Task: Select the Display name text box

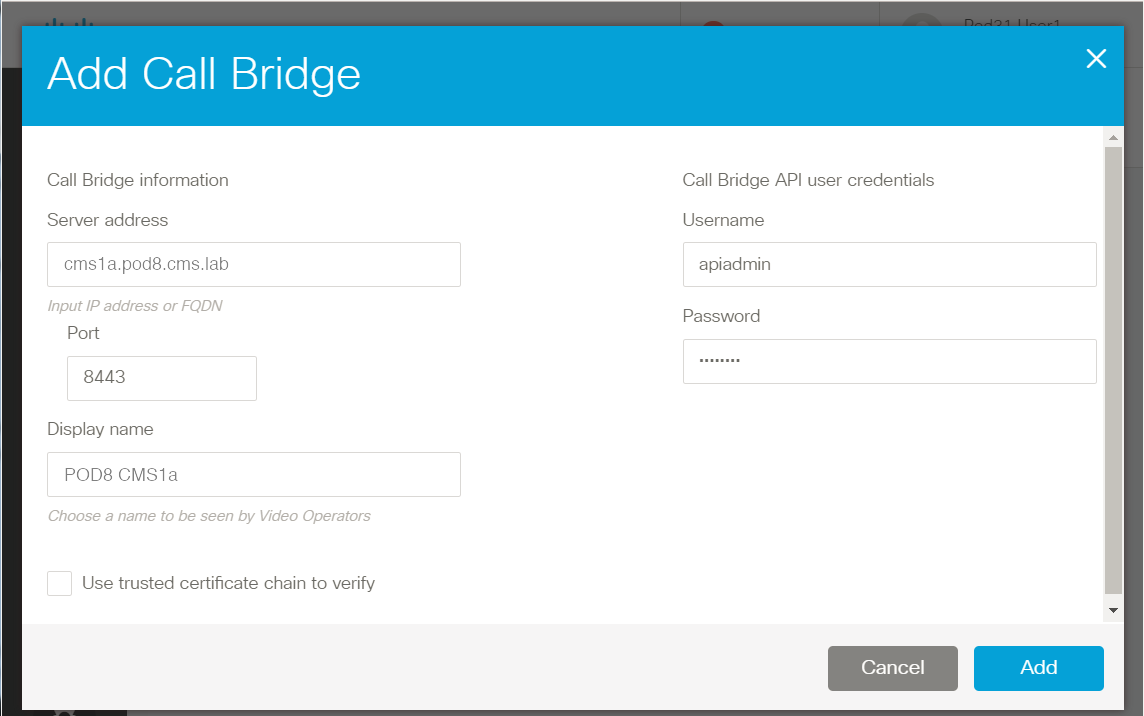Action: (254, 474)
